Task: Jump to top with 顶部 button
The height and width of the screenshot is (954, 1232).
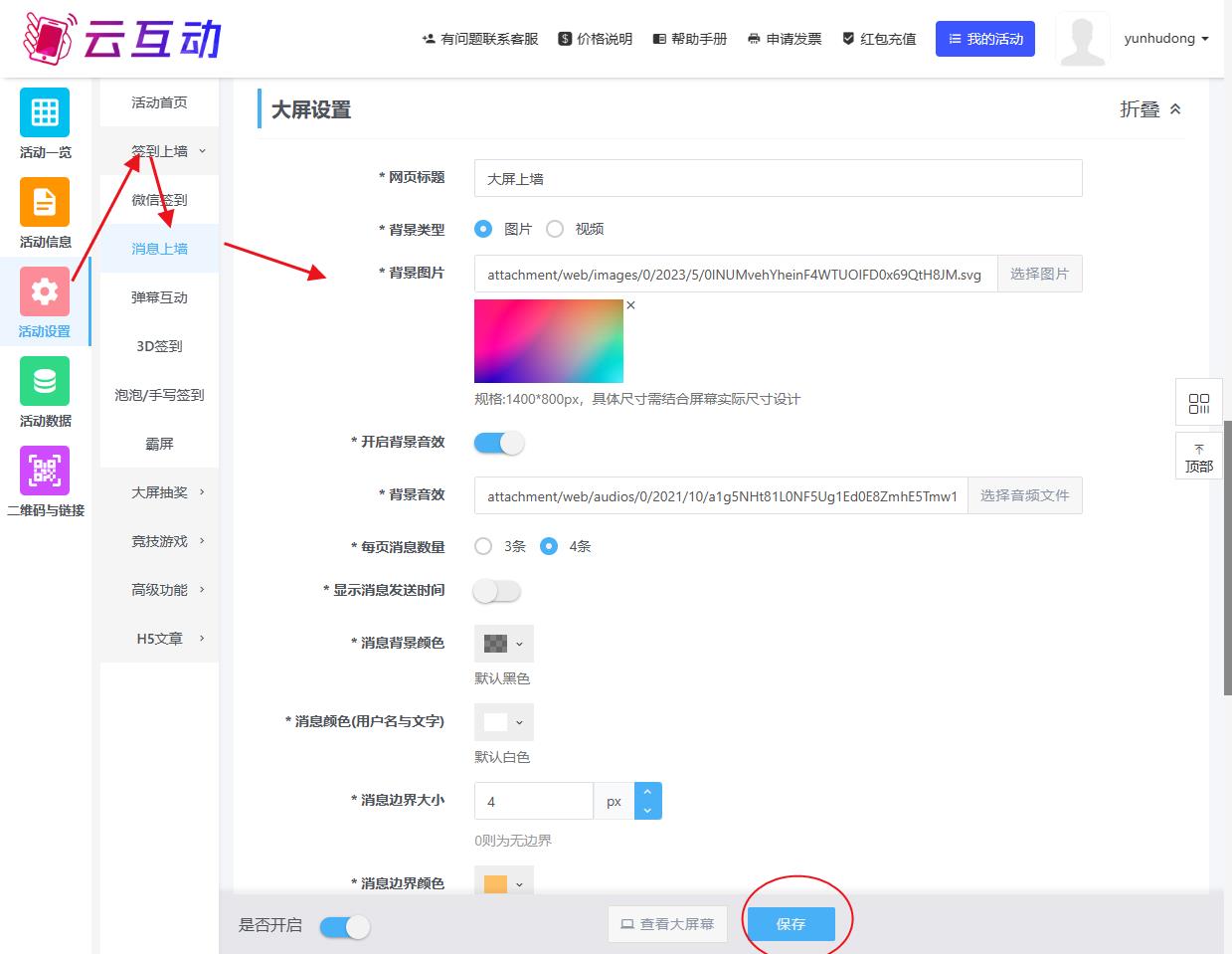Action: (1198, 458)
